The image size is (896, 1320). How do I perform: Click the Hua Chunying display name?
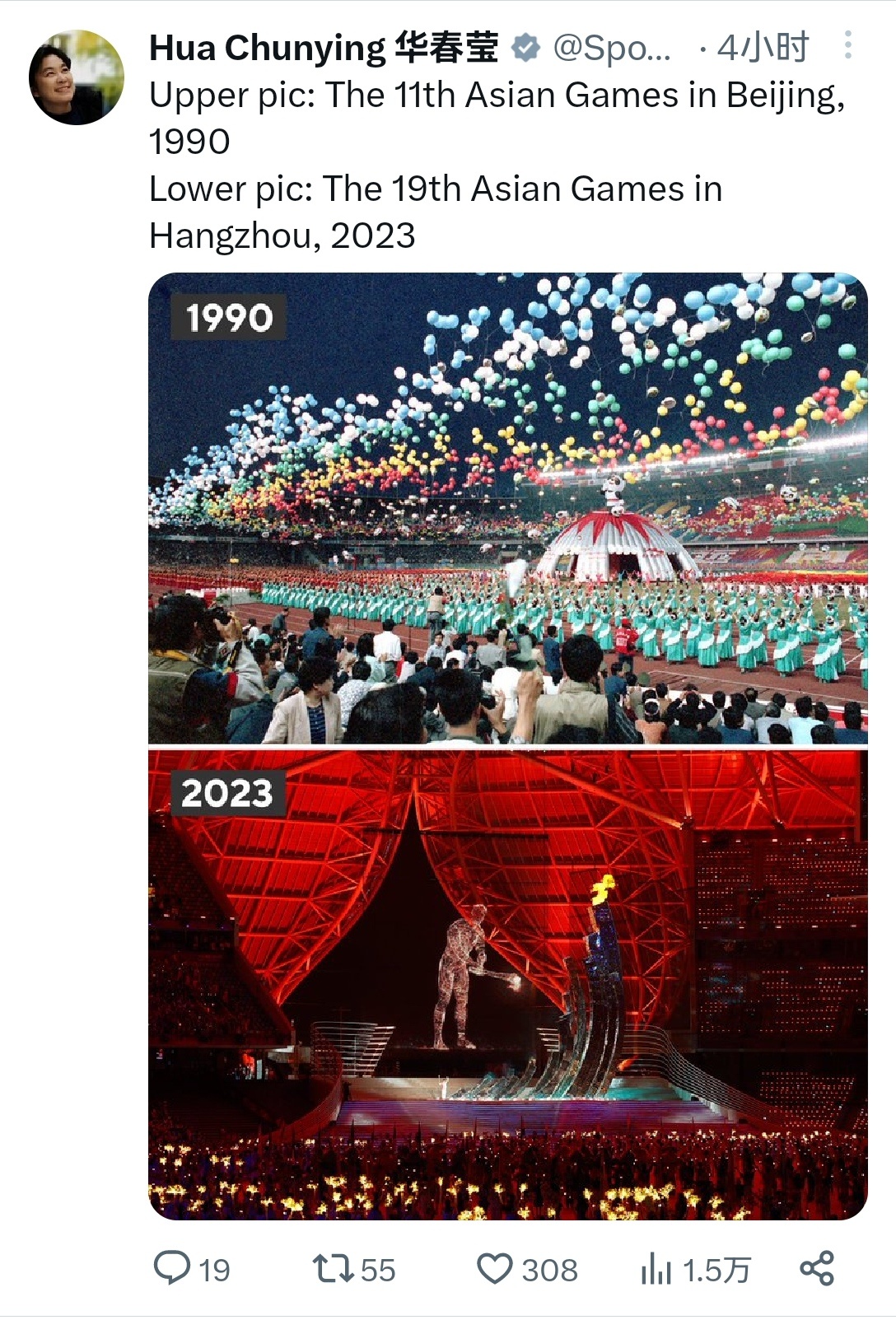[x=324, y=49]
